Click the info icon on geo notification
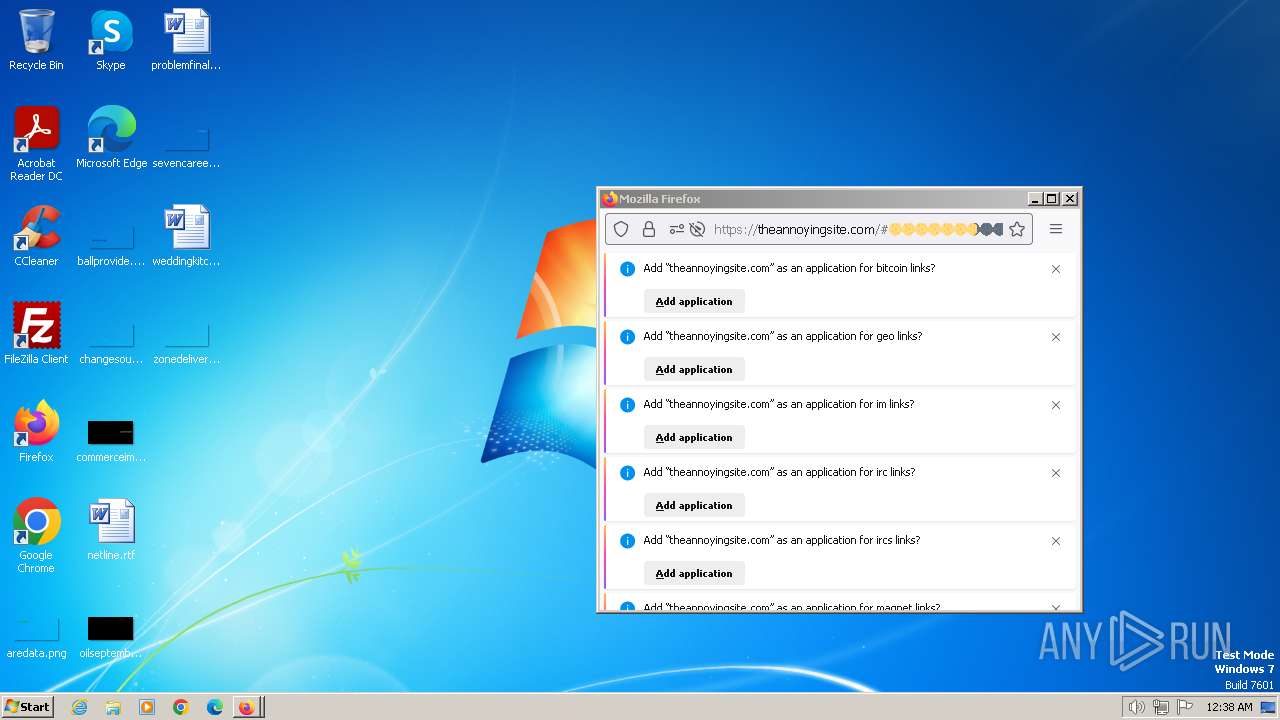1280x720 pixels. (628, 337)
